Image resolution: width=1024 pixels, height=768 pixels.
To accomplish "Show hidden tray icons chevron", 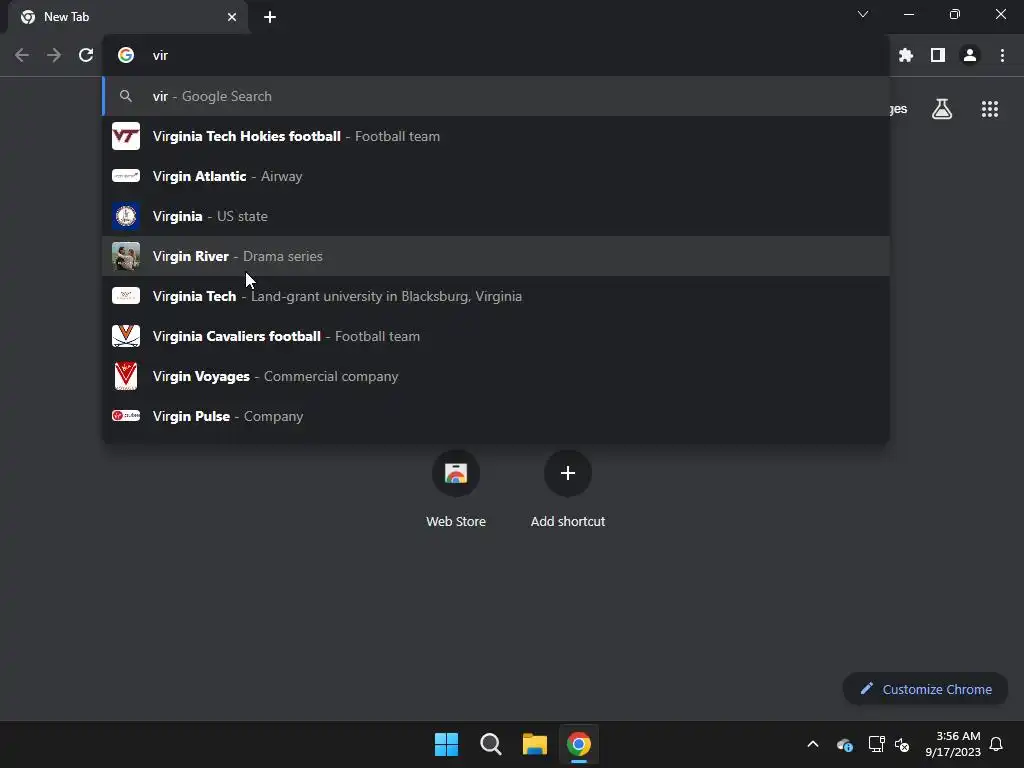I will [813, 744].
